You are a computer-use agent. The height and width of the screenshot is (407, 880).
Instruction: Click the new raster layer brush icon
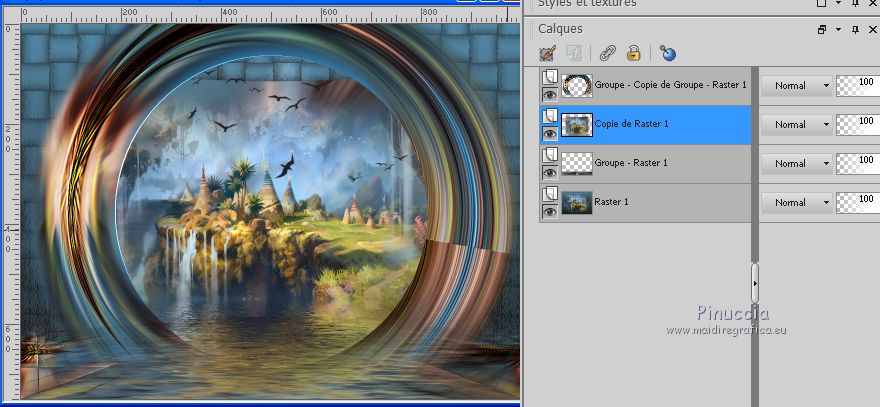coord(547,53)
